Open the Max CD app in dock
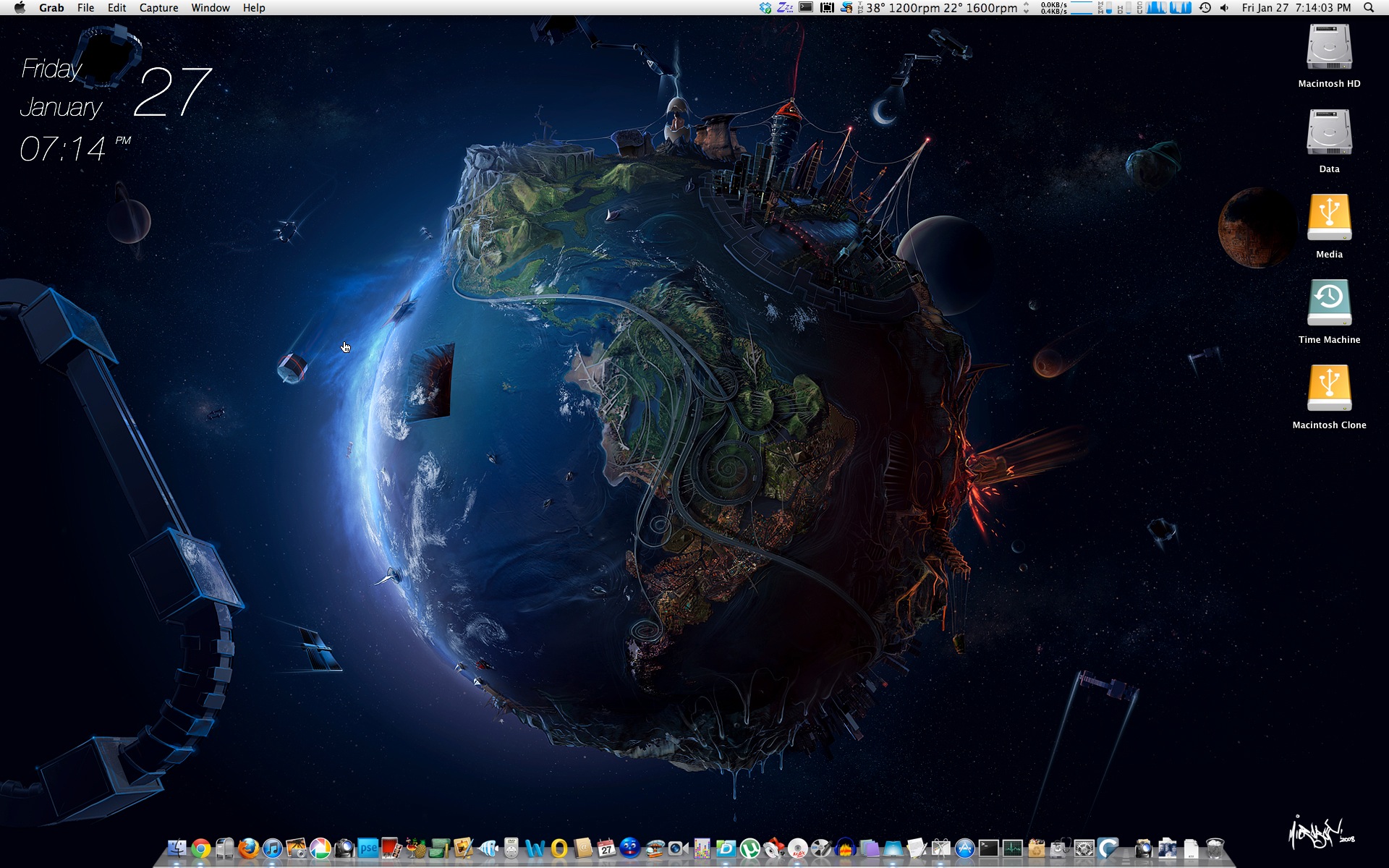This screenshot has width=1389, height=868. pos(798,848)
